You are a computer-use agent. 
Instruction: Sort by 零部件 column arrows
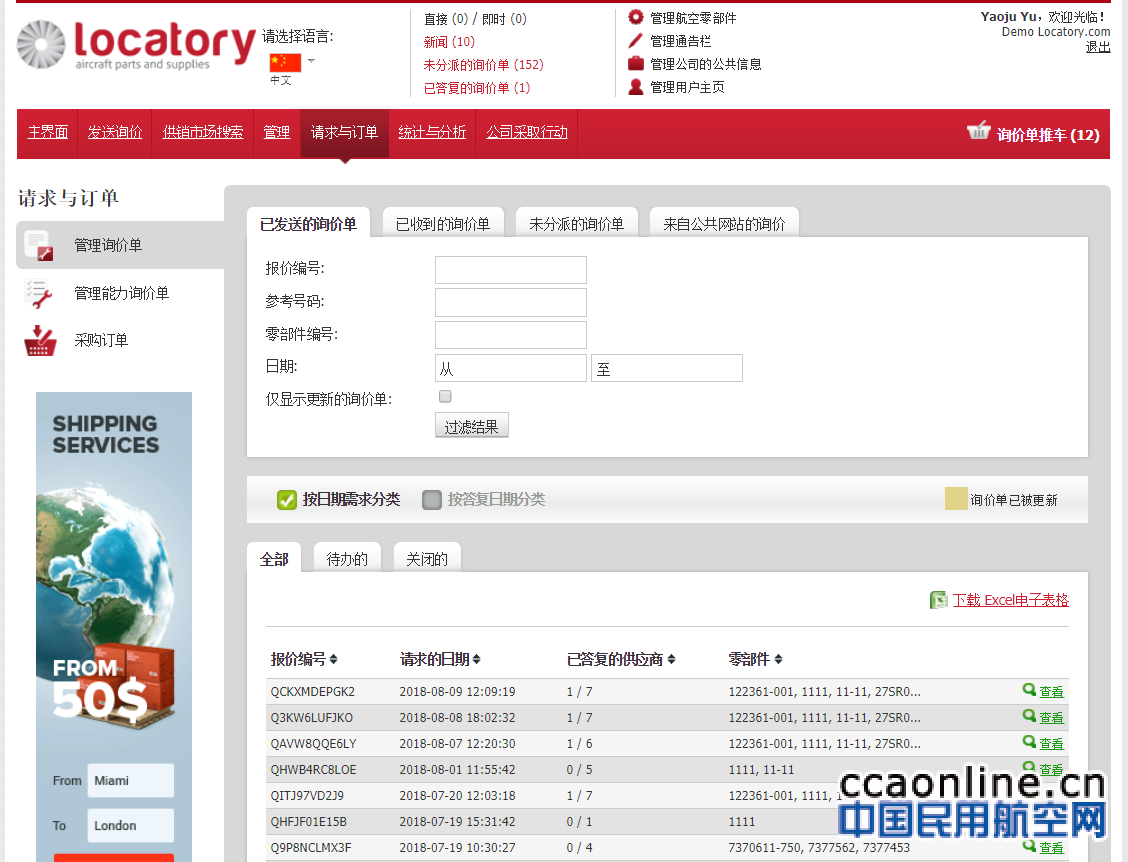point(778,659)
